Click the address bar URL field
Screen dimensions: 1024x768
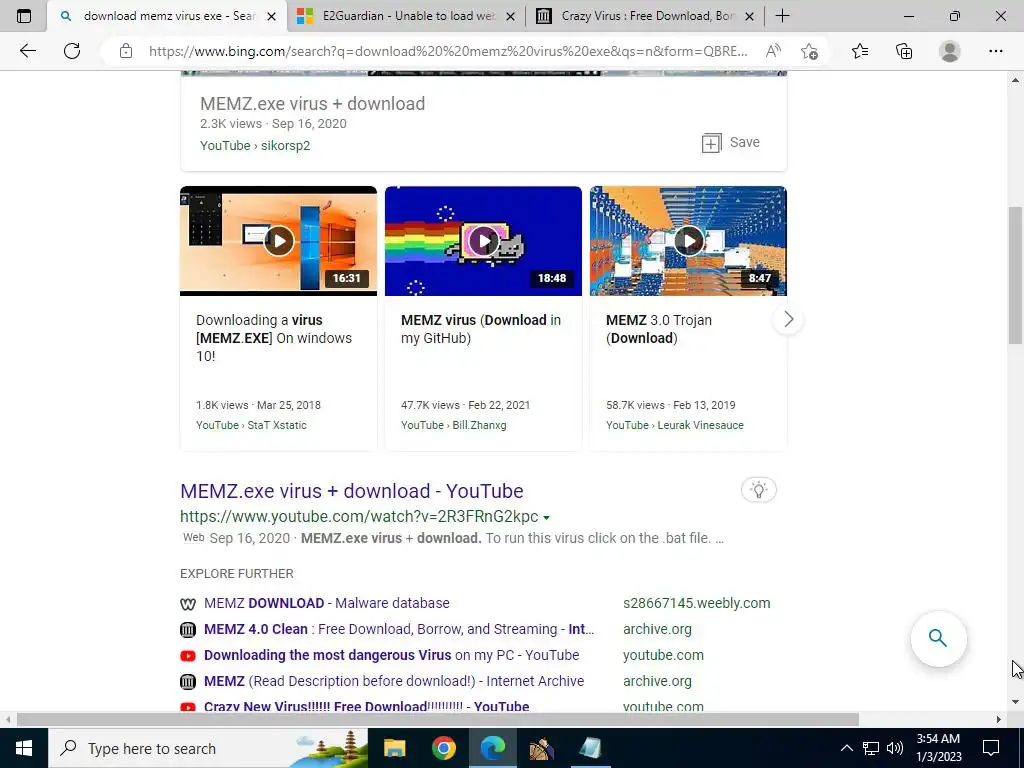pos(447,51)
